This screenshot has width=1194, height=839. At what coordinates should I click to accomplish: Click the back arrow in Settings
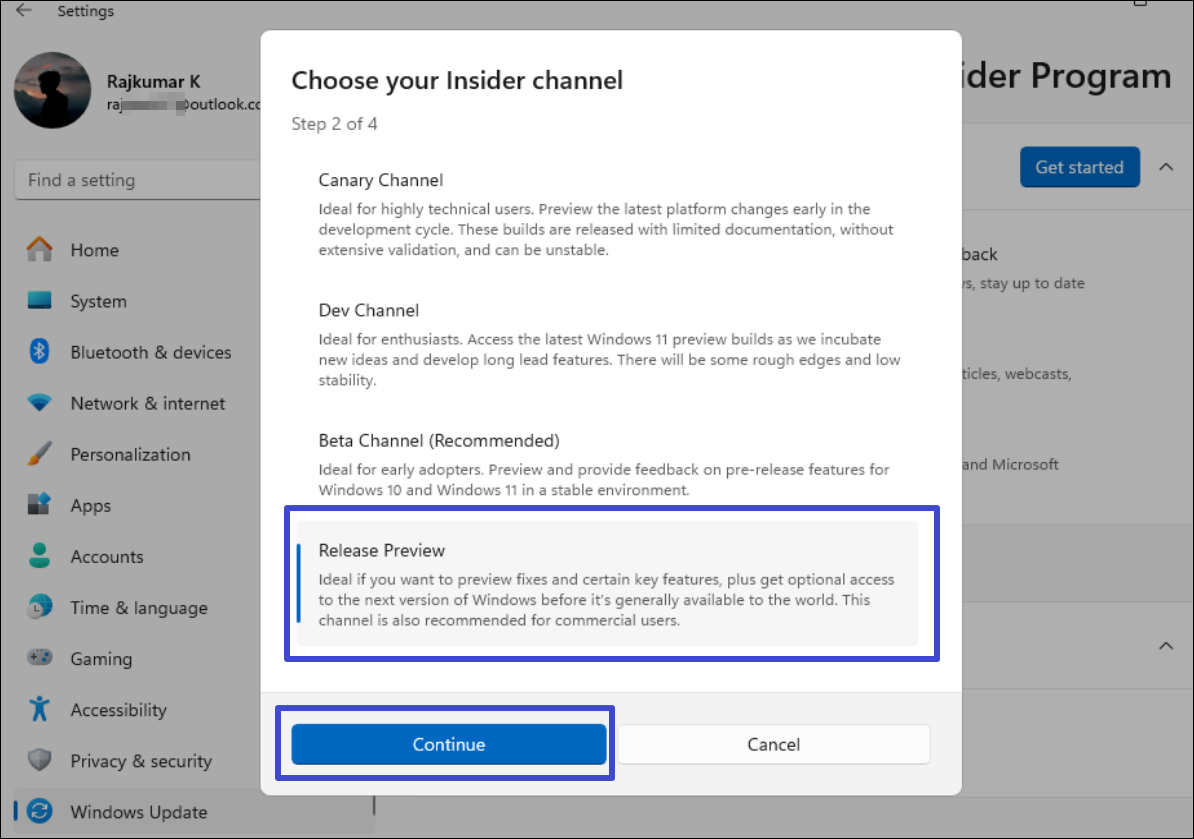(24, 11)
